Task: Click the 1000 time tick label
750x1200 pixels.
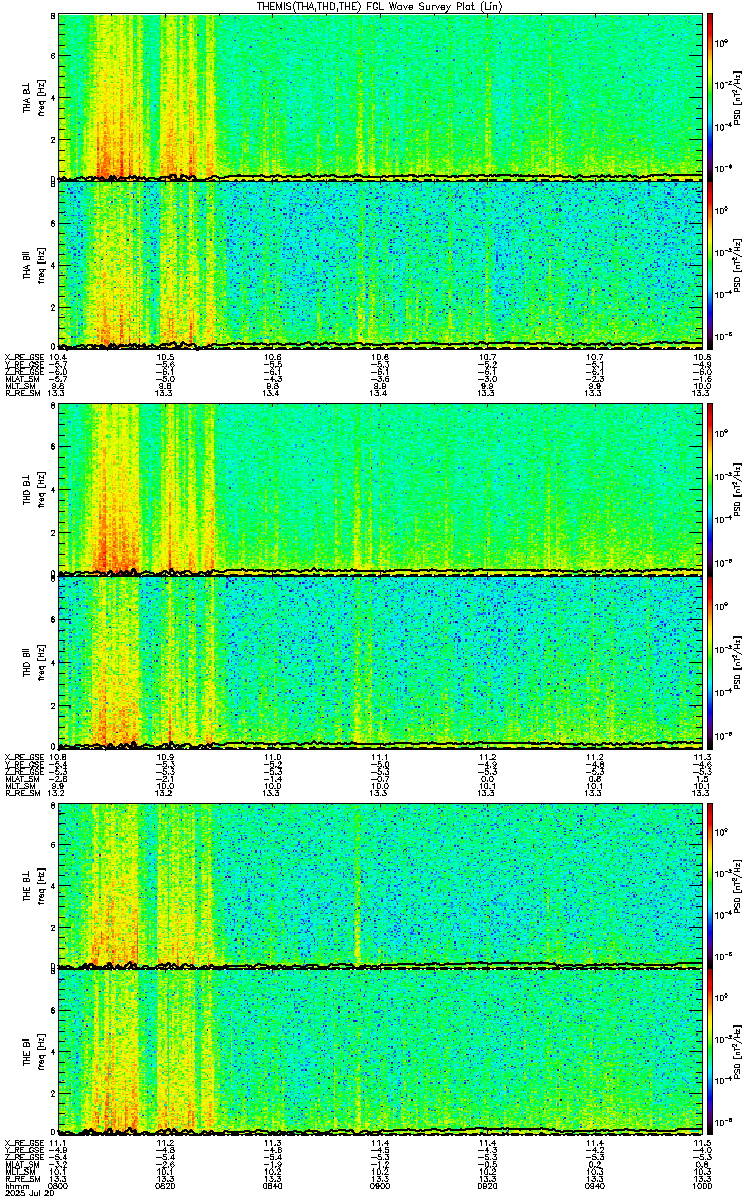Action: [x=701, y=1186]
